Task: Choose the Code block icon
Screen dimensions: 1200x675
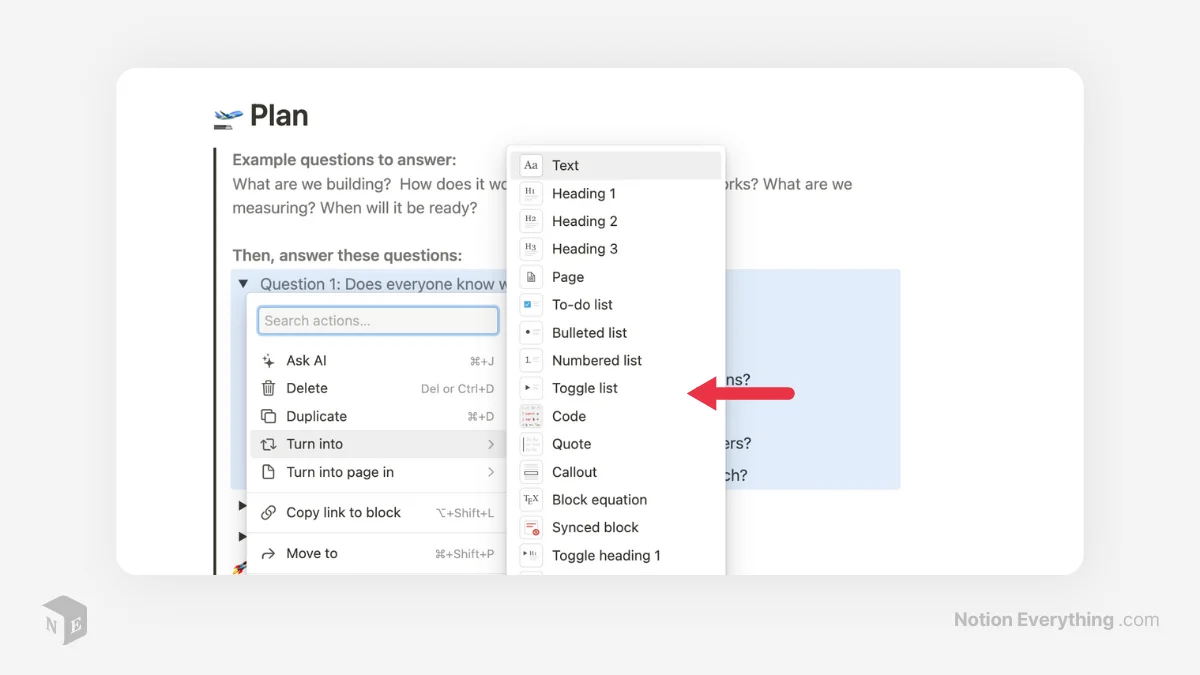Action: click(x=530, y=416)
